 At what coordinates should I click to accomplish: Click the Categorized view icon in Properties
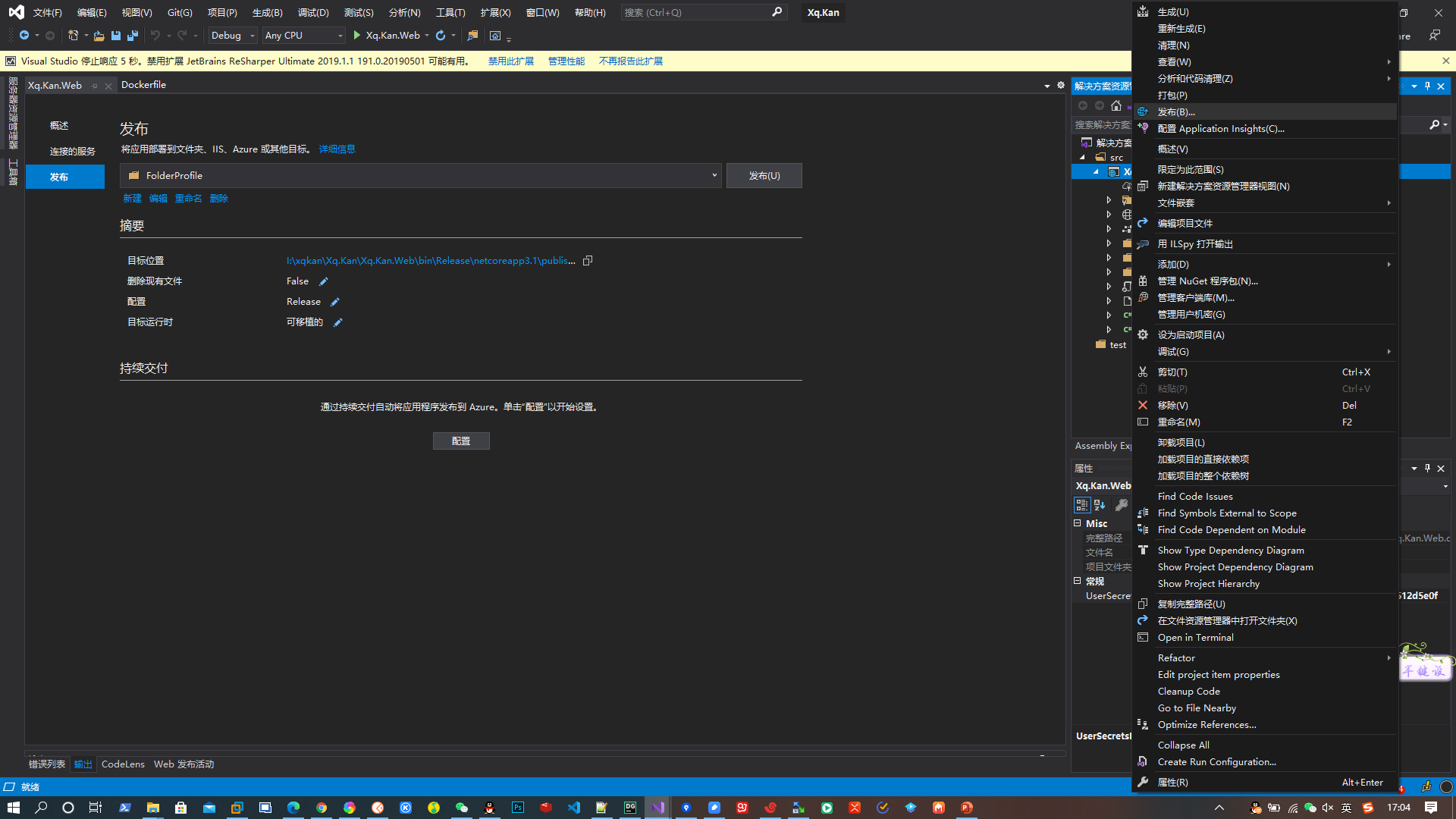point(1082,505)
